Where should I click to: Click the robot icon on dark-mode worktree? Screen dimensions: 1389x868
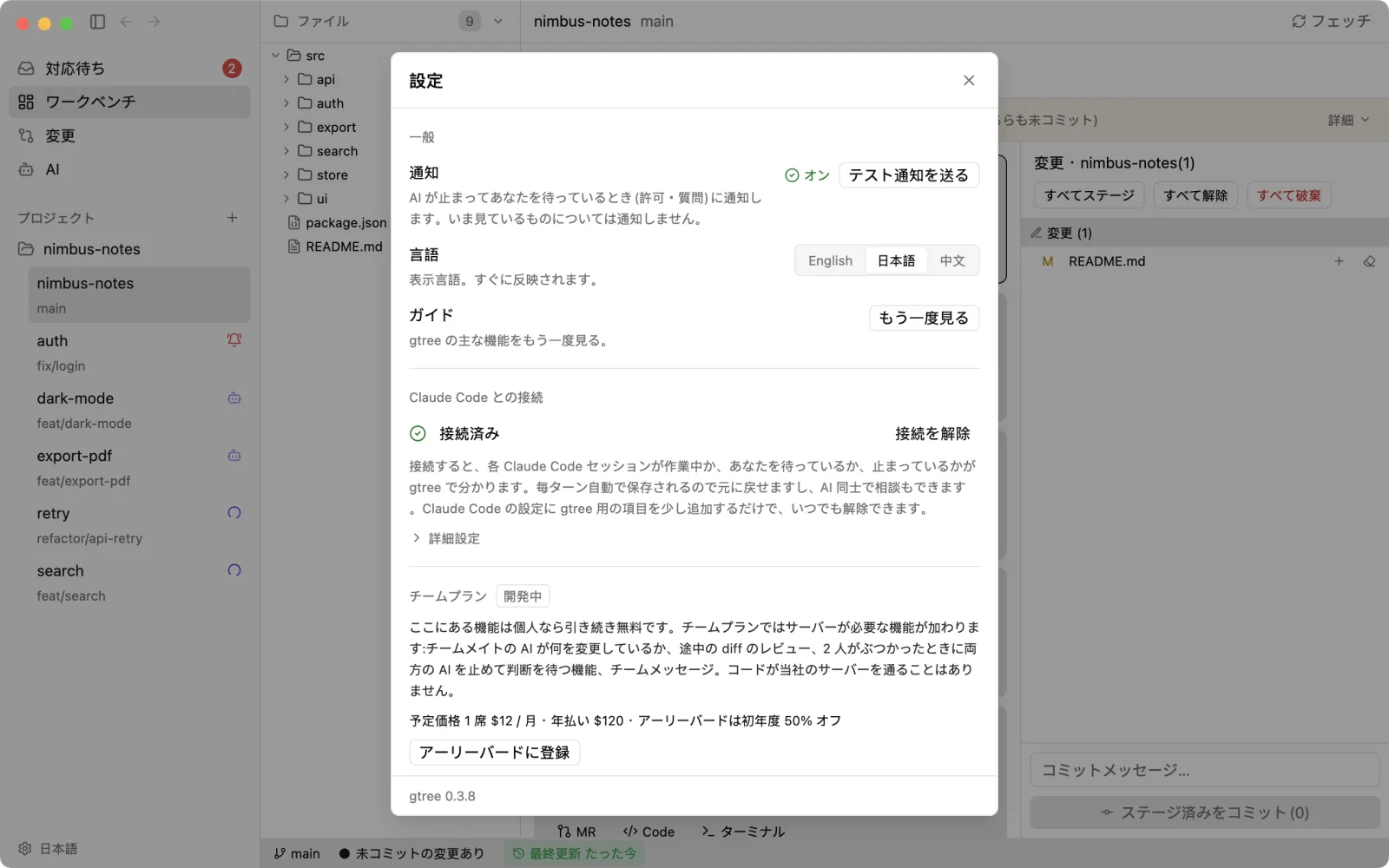coord(234,398)
